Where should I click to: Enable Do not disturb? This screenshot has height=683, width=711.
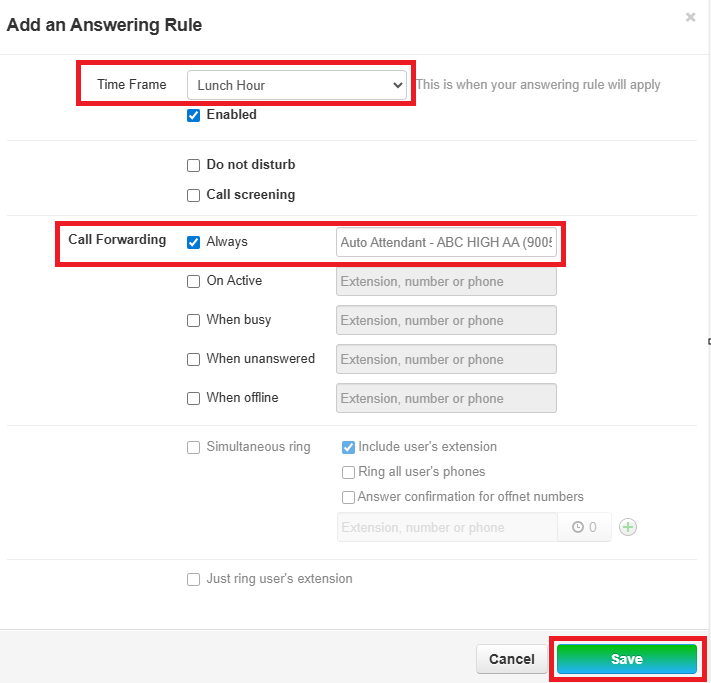(194, 165)
